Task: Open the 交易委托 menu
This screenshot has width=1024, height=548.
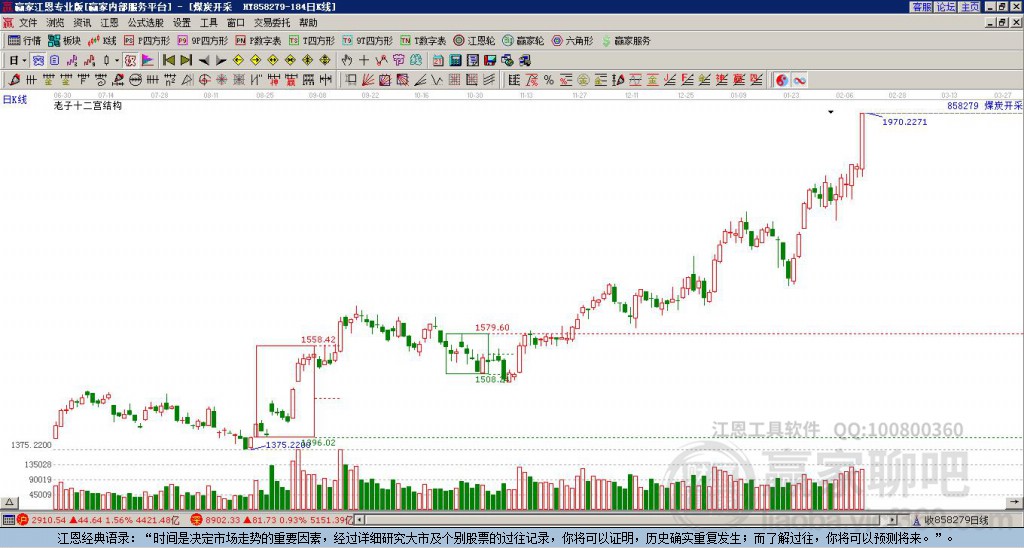Action: 272,23
